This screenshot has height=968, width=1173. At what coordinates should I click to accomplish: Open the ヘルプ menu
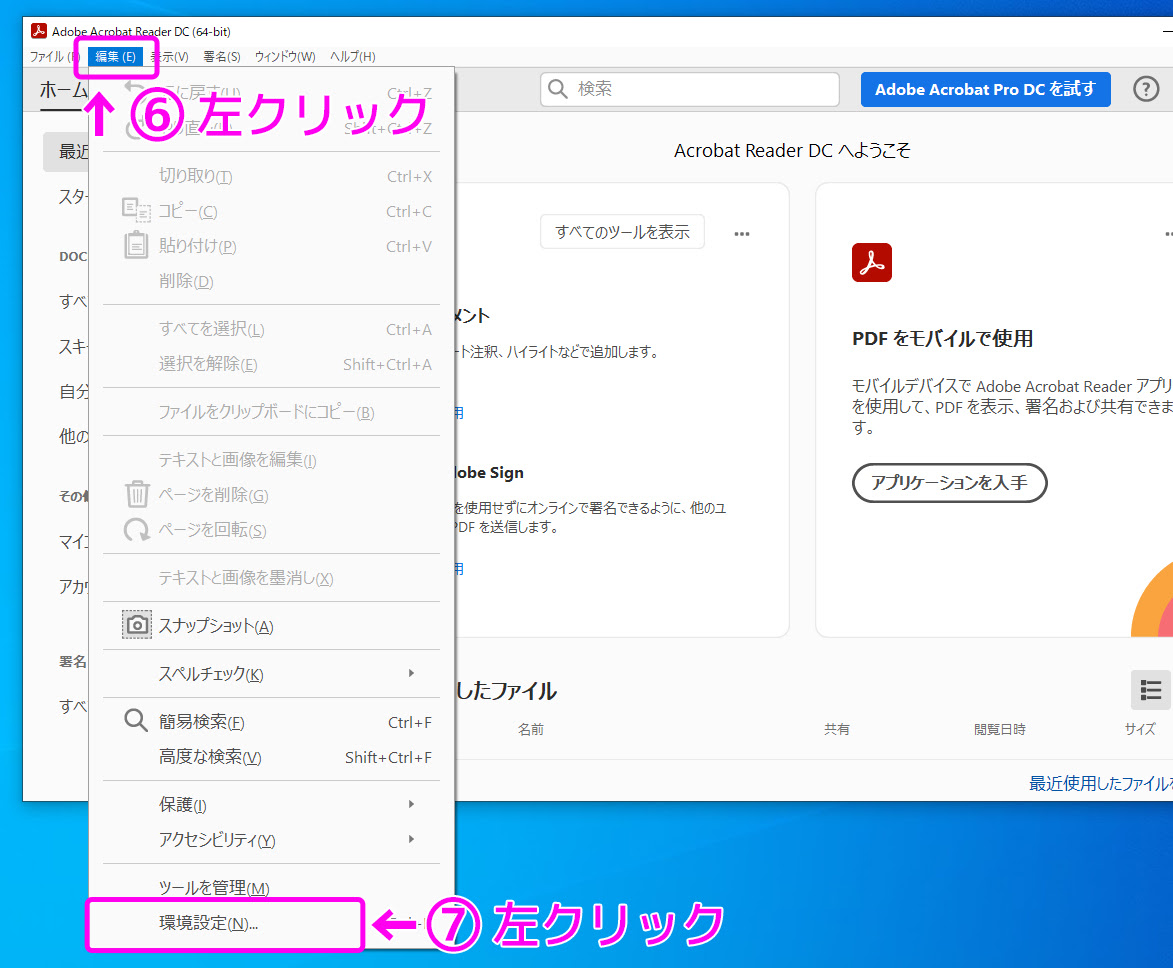[352, 57]
